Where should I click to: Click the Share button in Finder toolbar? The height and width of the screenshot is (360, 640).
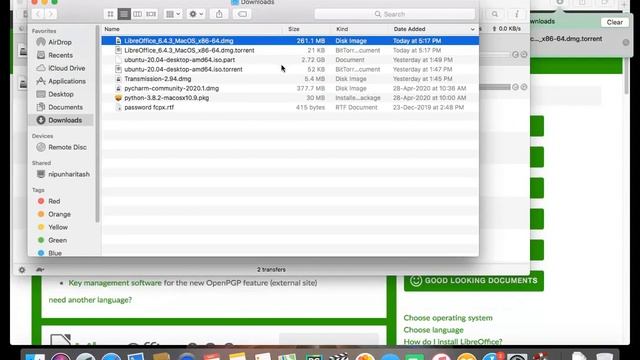click(219, 14)
